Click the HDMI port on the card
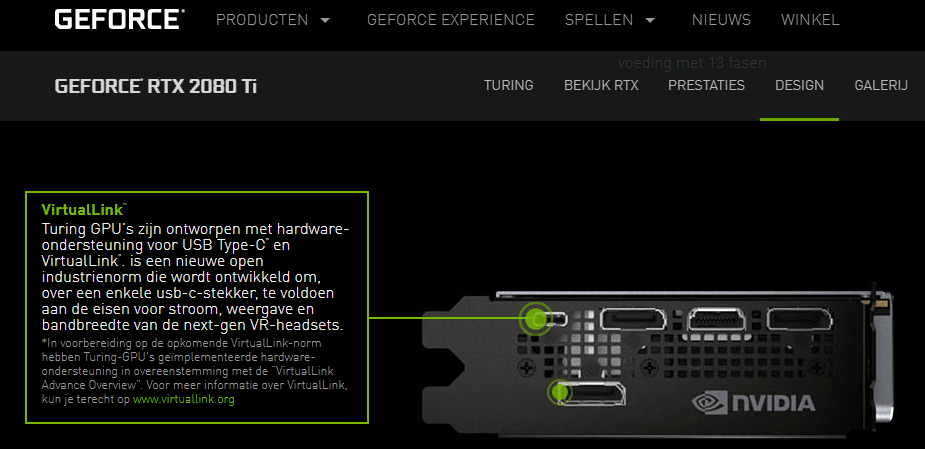The width and height of the screenshot is (925, 449). (x=716, y=319)
